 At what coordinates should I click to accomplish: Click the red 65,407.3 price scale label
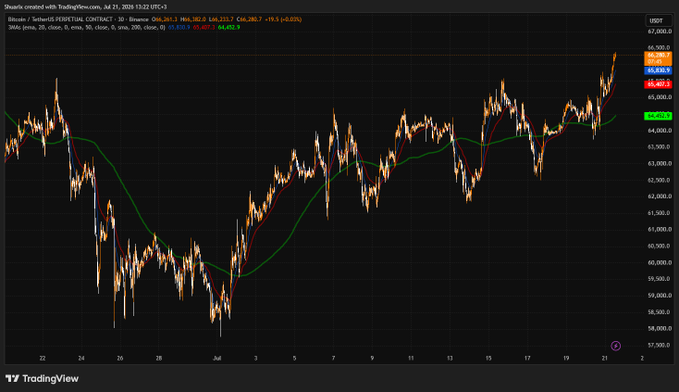tap(658, 84)
